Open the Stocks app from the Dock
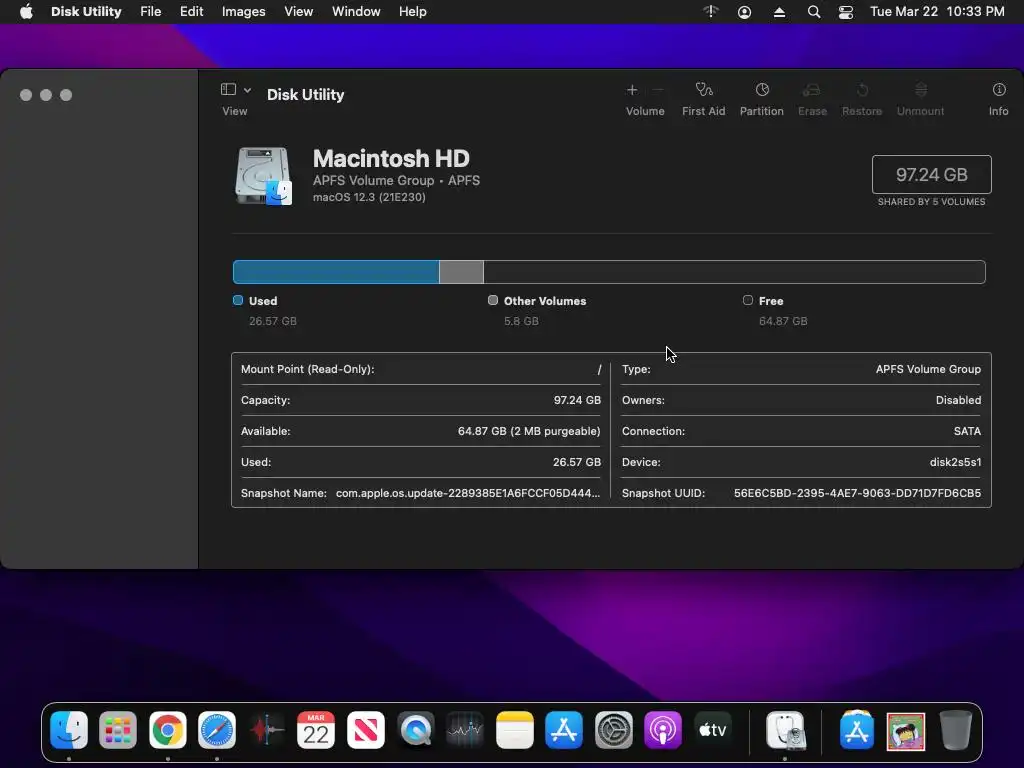The height and width of the screenshot is (768, 1024). pos(465,729)
